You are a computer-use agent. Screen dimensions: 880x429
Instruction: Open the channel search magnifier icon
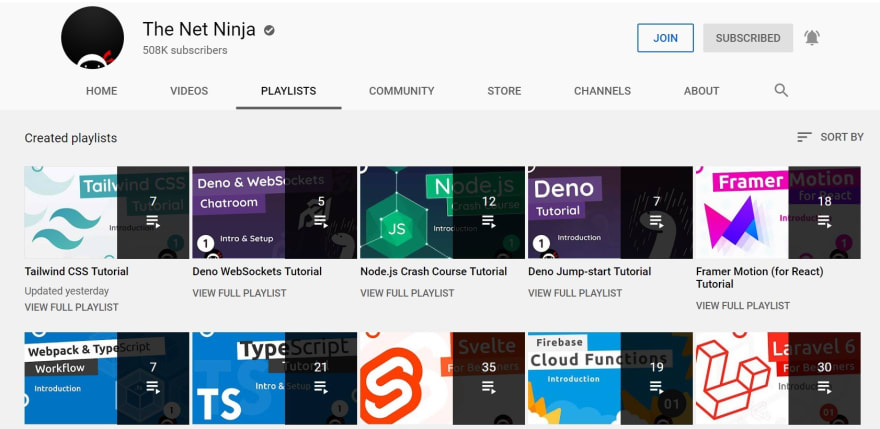(781, 90)
